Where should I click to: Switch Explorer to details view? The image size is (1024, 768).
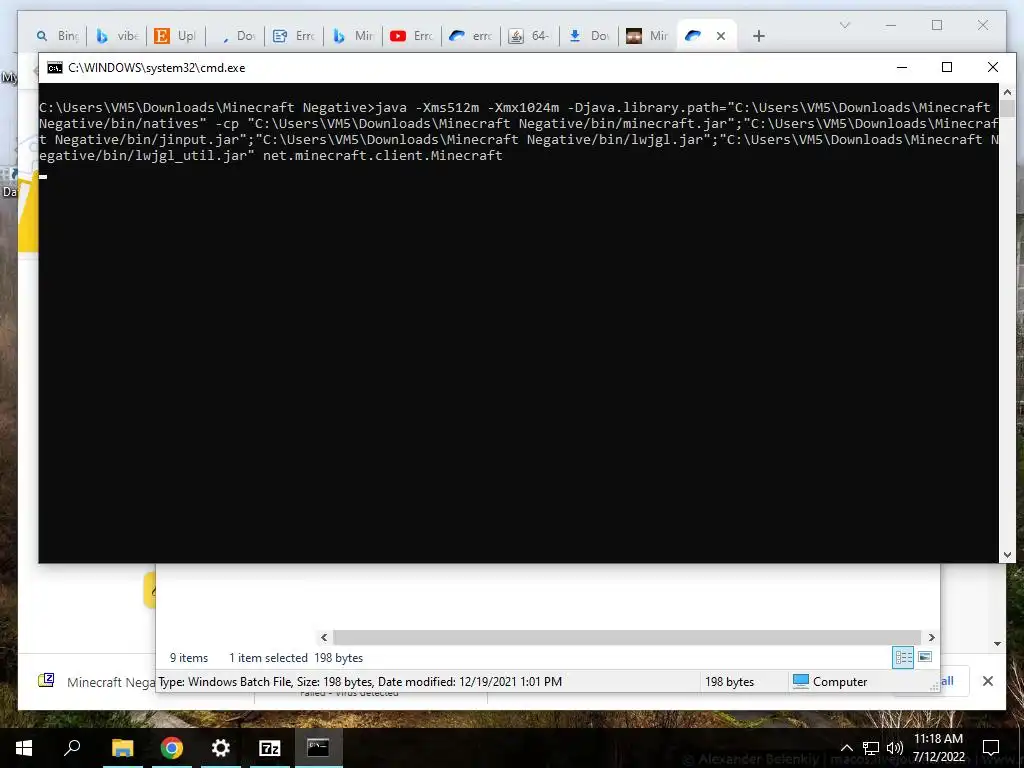903,657
